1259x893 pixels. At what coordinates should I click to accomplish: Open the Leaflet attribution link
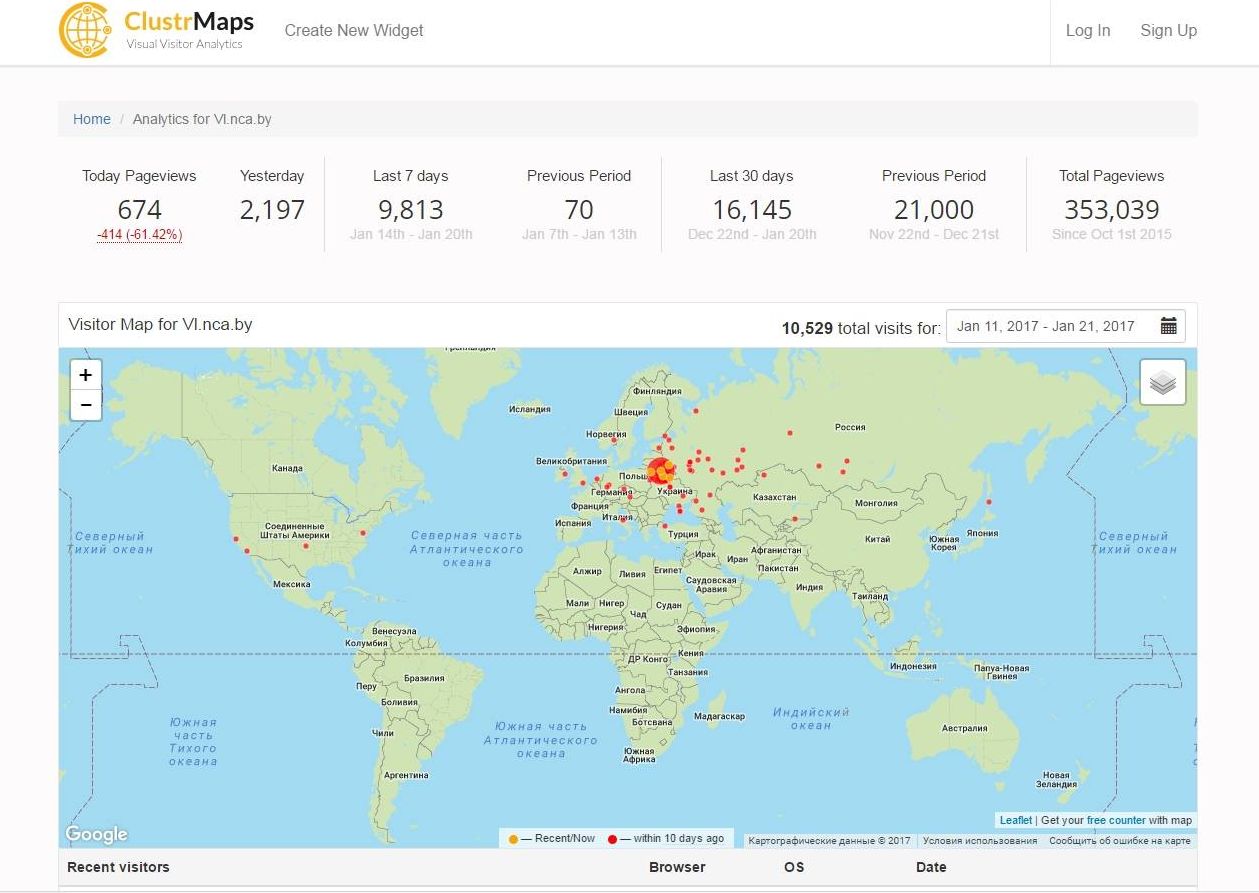click(x=1015, y=820)
